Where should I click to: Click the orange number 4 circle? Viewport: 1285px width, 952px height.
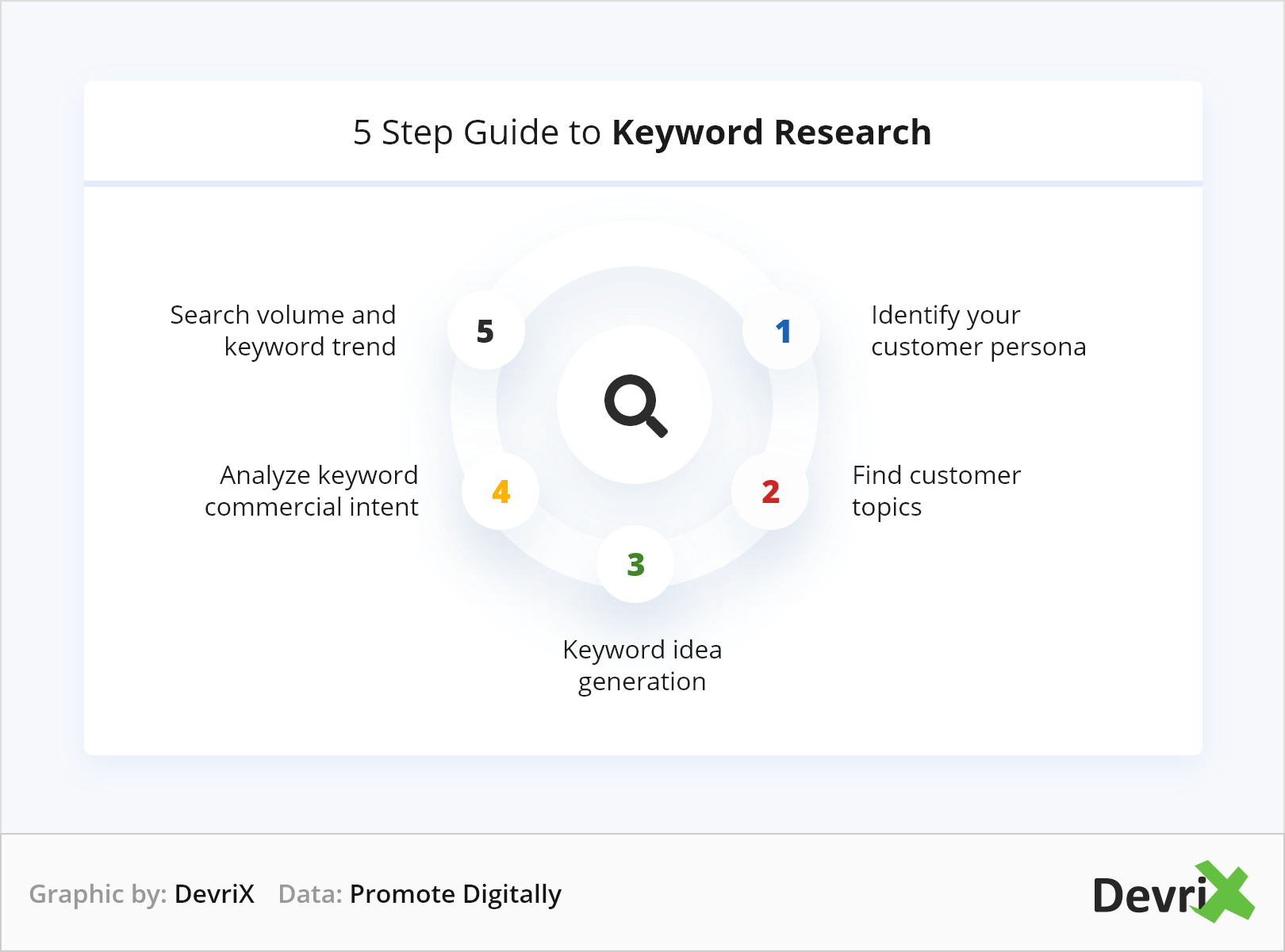pyautogui.click(x=501, y=492)
